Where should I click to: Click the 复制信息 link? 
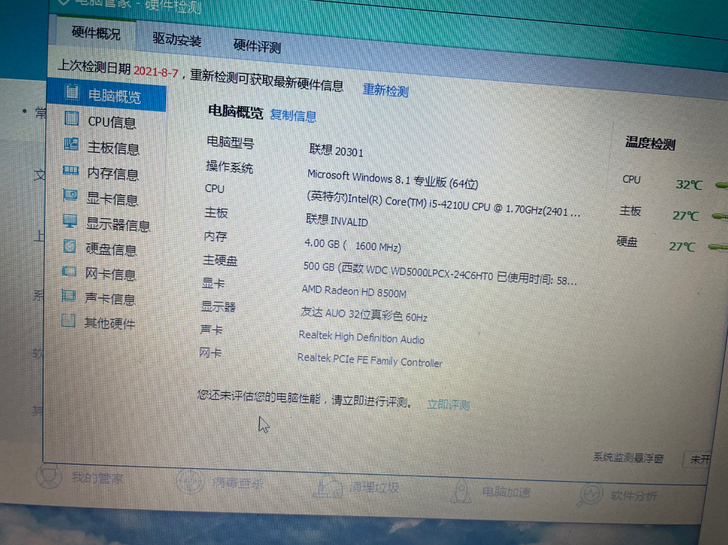(293, 115)
